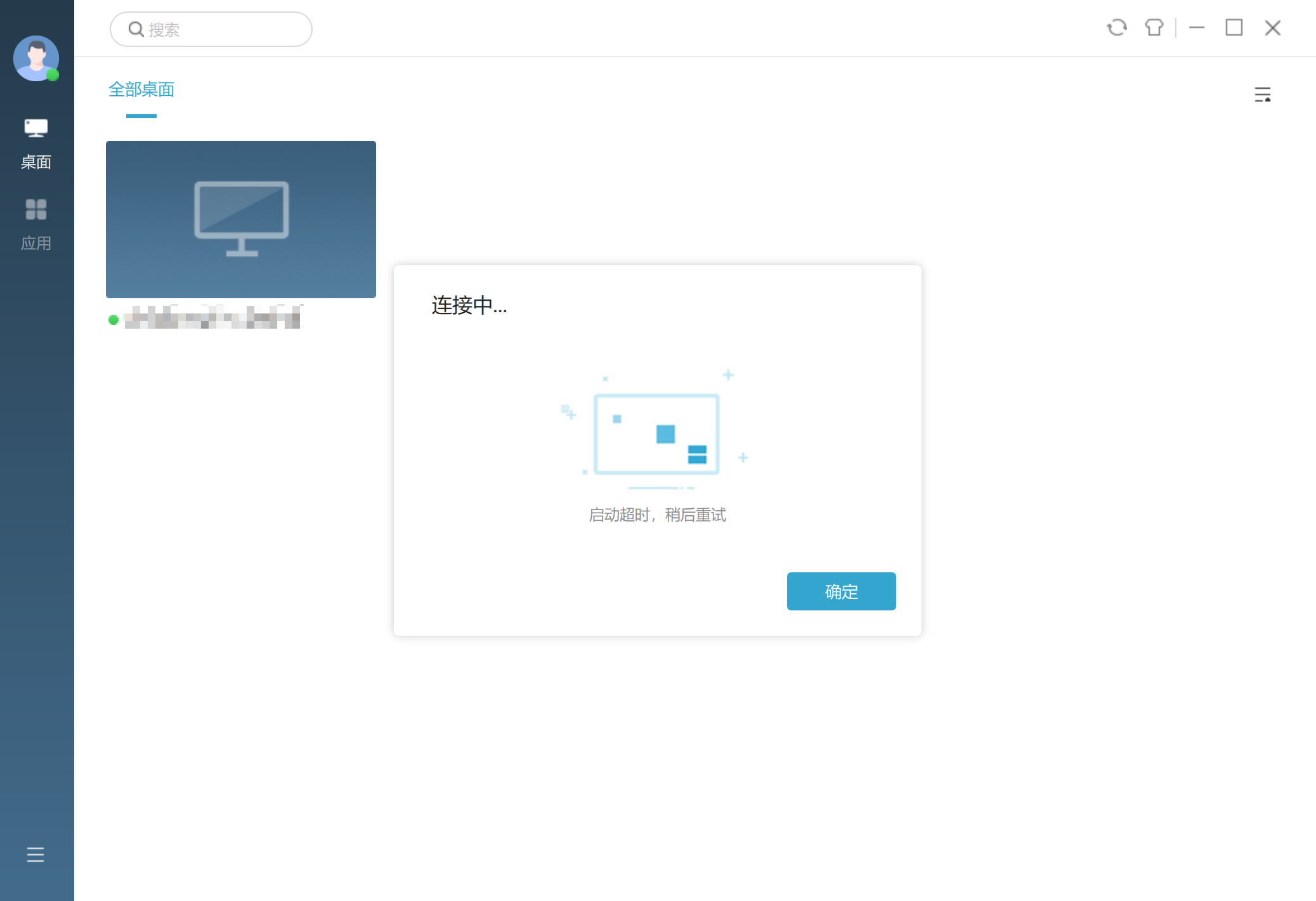Maximize the application window
Image resolution: width=1316 pixels, height=901 pixels.
click(1234, 28)
